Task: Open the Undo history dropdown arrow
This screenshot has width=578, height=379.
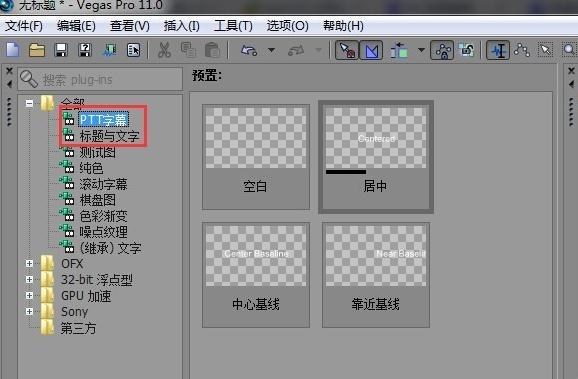Action: click(x=271, y=50)
